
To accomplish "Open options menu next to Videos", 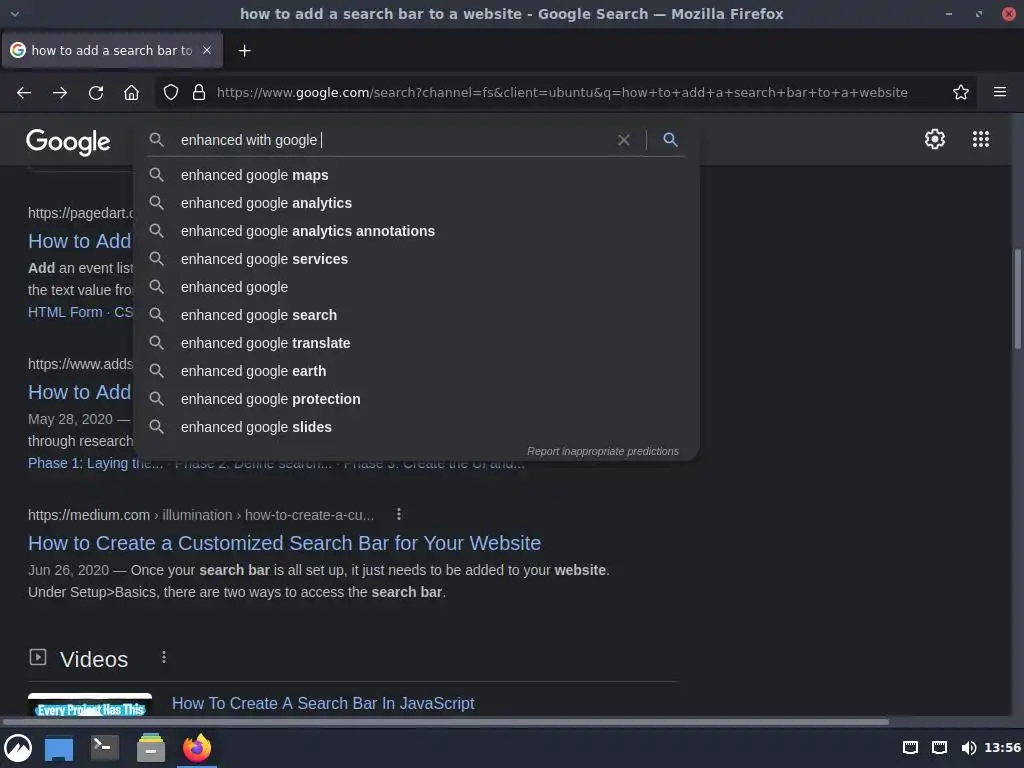I will tap(164, 657).
